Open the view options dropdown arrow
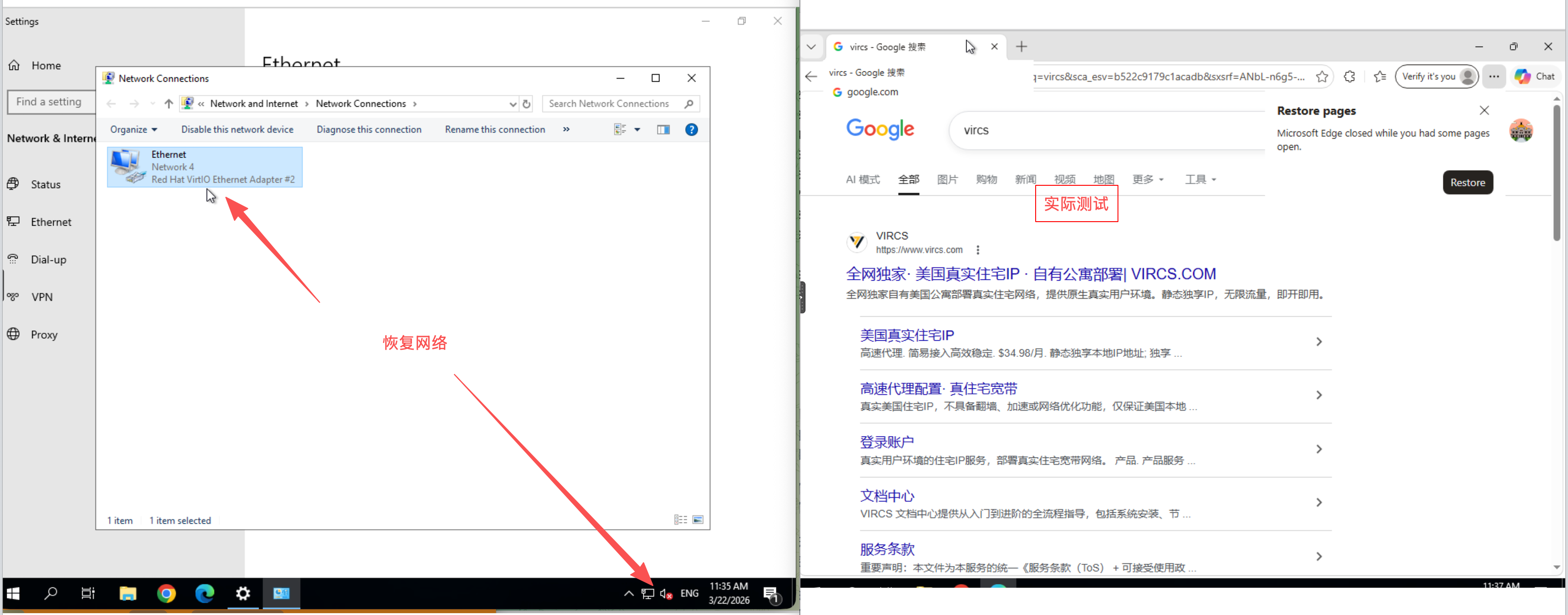The image size is (1568, 615). 637,129
